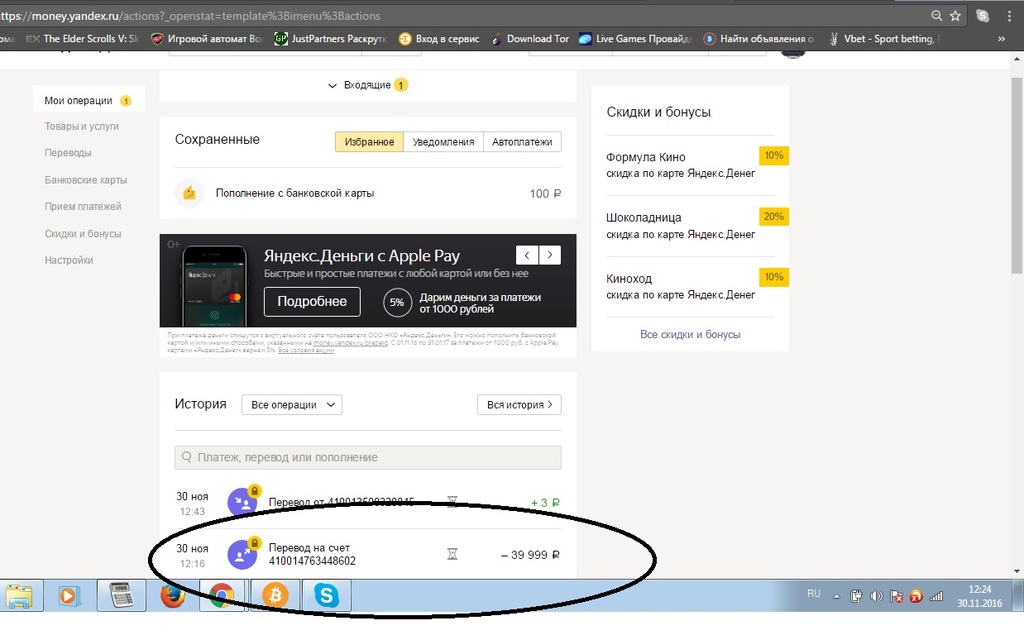Click hourglass icon on 39 999 ₽ transfer
The image size is (1024, 635).
[452, 555]
